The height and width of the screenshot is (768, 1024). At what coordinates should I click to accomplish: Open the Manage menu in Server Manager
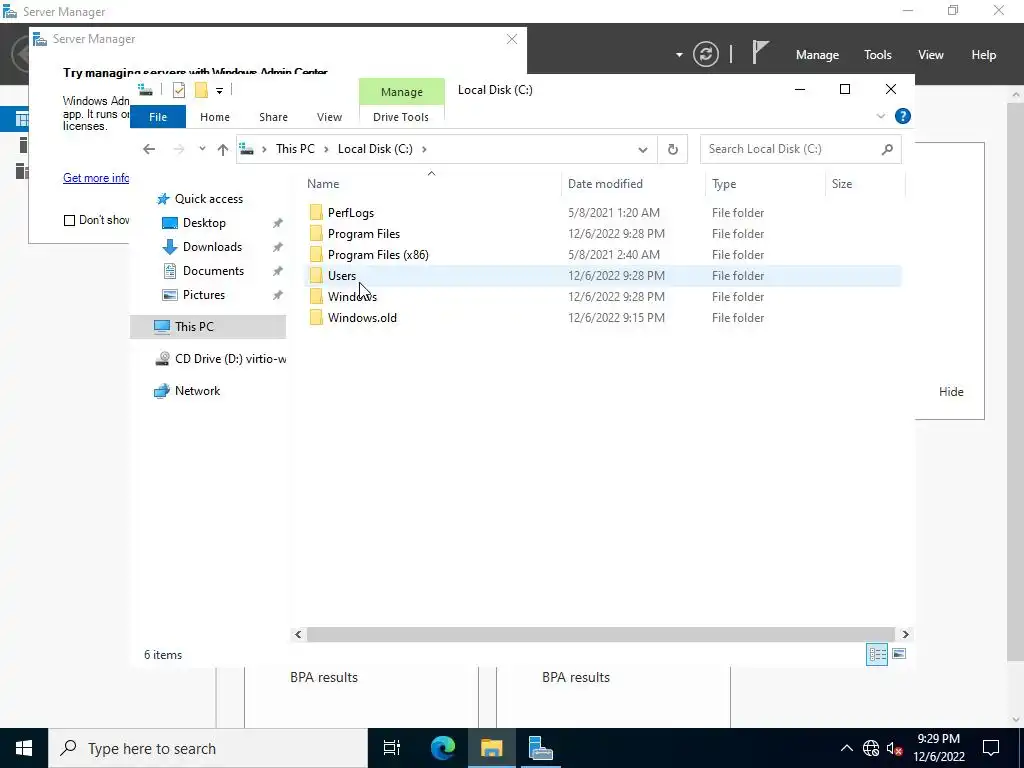click(x=817, y=55)
